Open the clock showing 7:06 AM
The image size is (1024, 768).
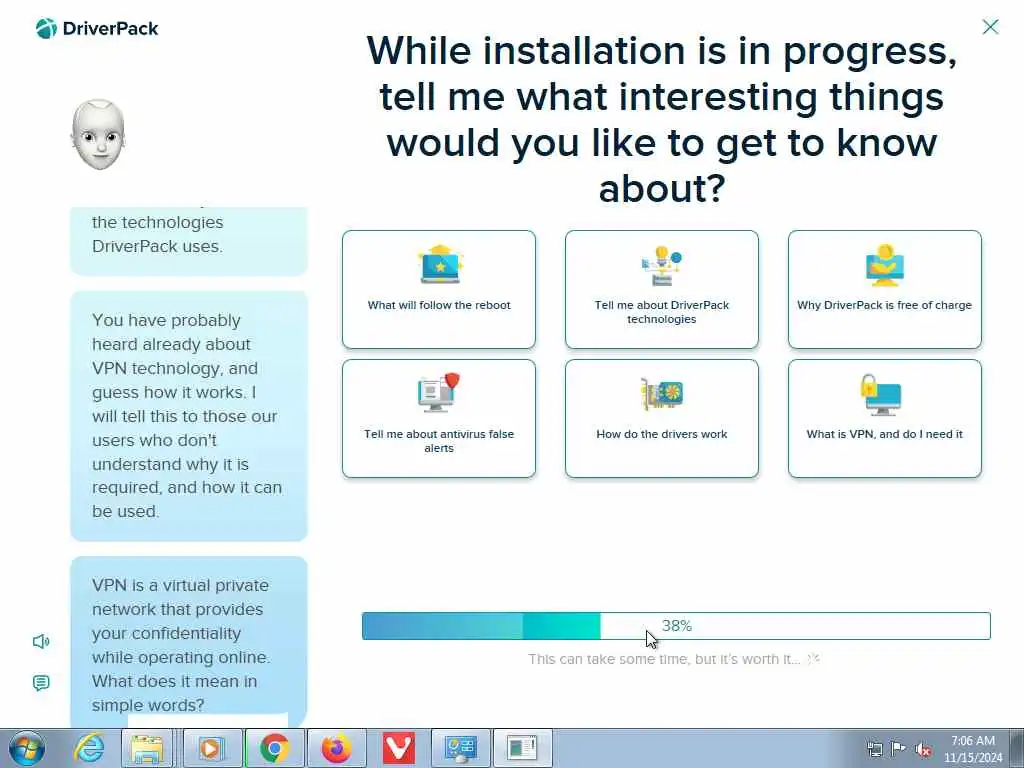click(972, 749)
